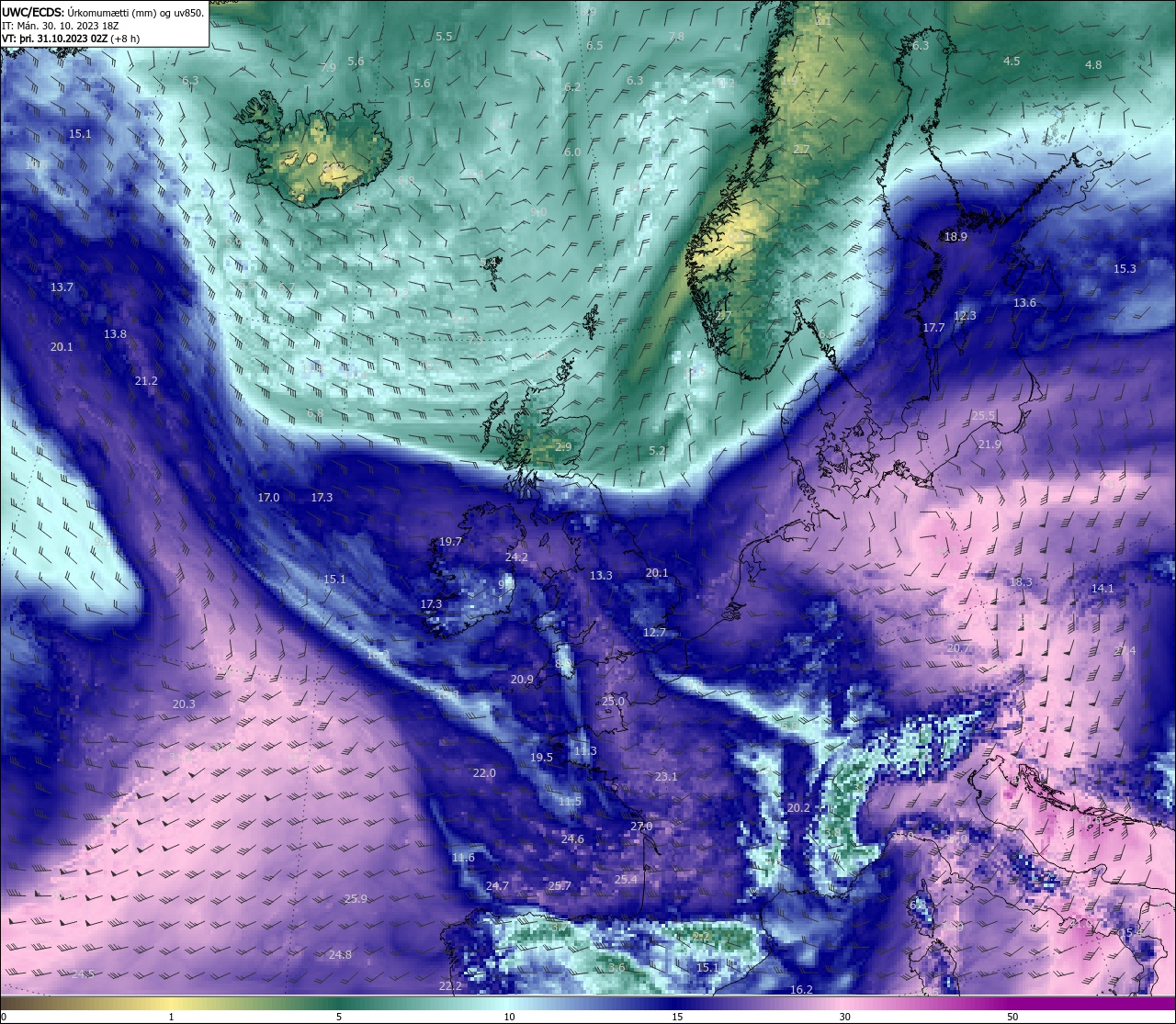Click the 22.2 value label
Image resolution: width=1176 pixels, height=1024 pixels.
(450, 985)
